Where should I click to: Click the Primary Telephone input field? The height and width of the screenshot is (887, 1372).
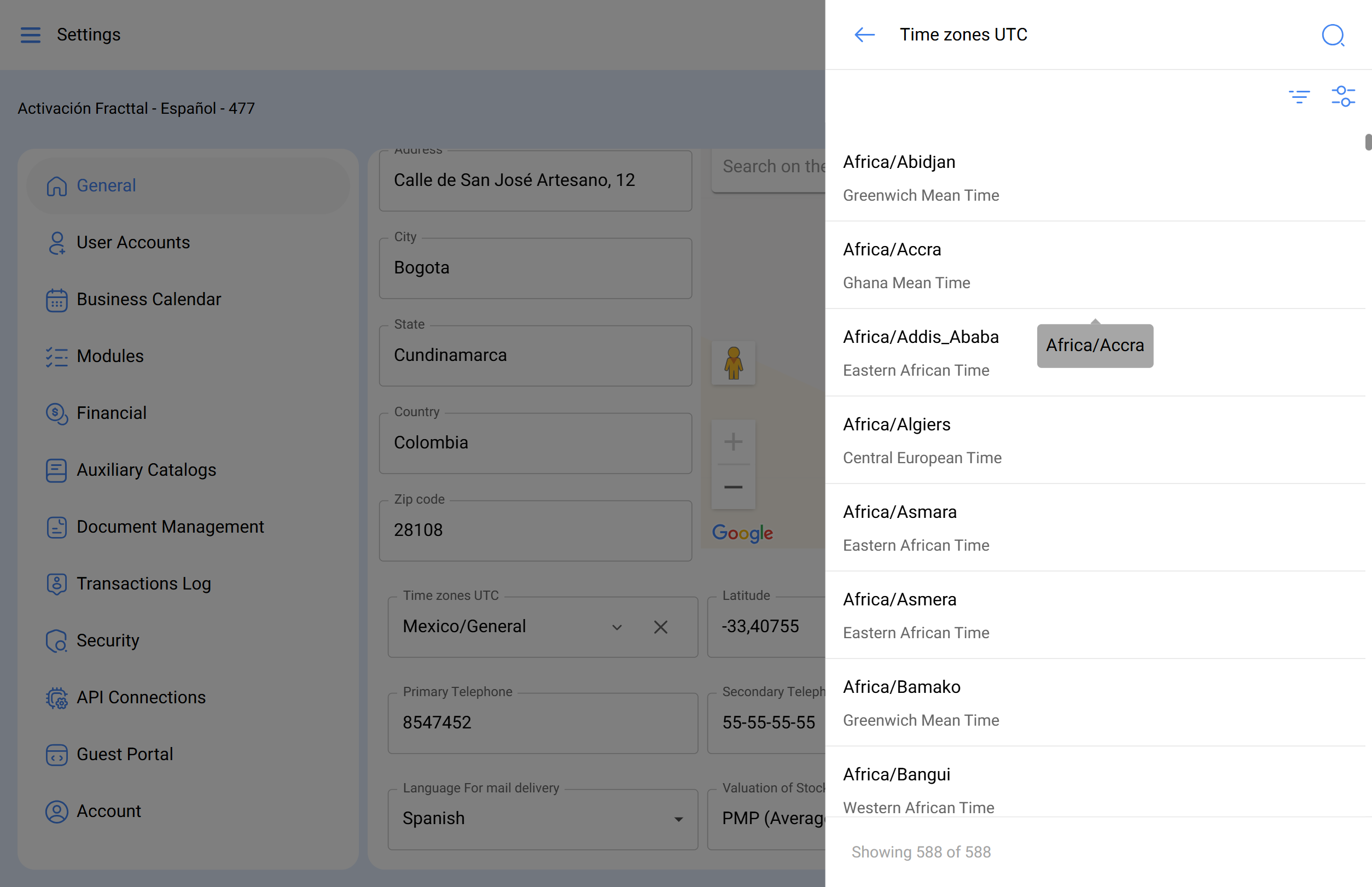coord(542,723)
